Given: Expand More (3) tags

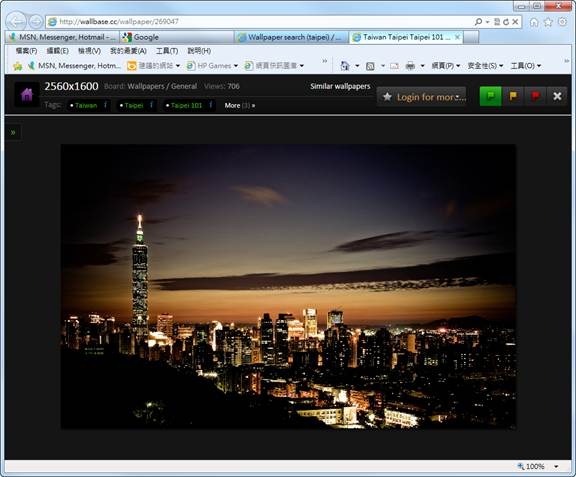Looking at the screenshot, I should point(240,105).
